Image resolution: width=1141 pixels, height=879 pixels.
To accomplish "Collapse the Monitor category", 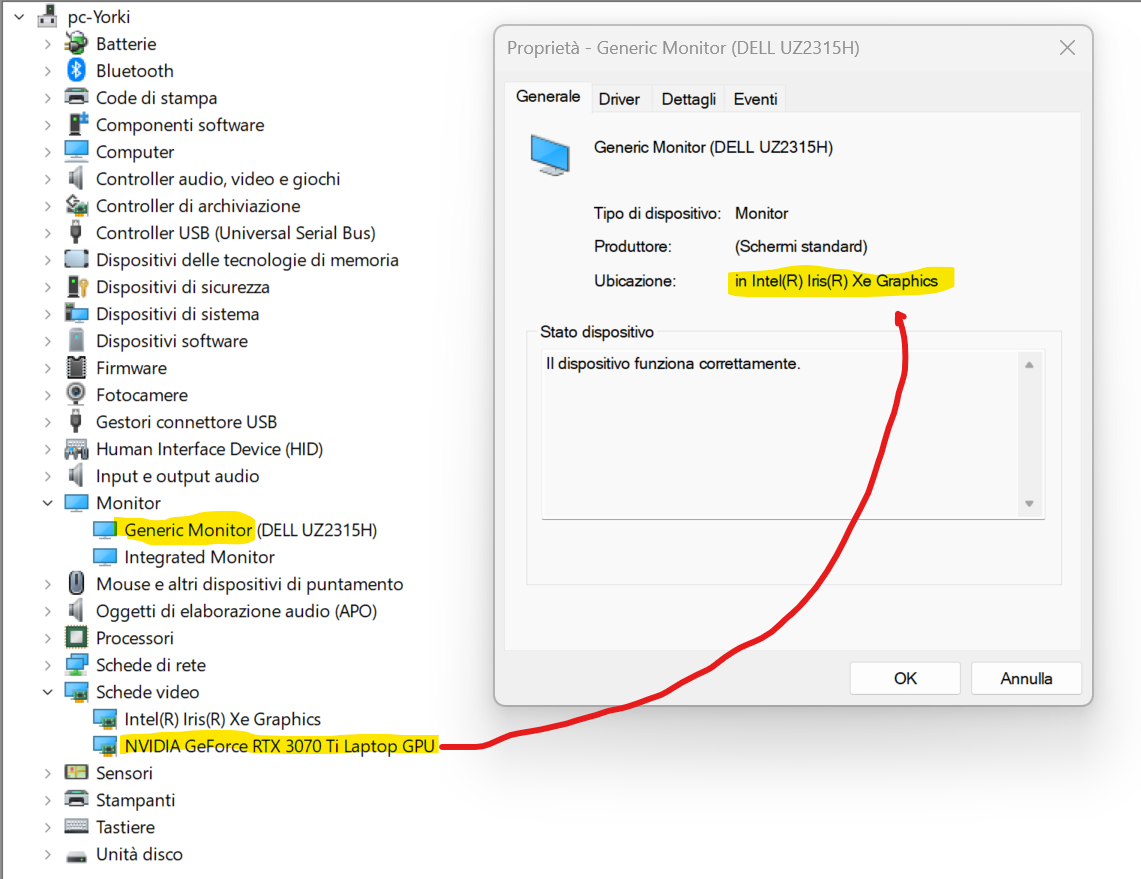I will [x=48, y=502].
